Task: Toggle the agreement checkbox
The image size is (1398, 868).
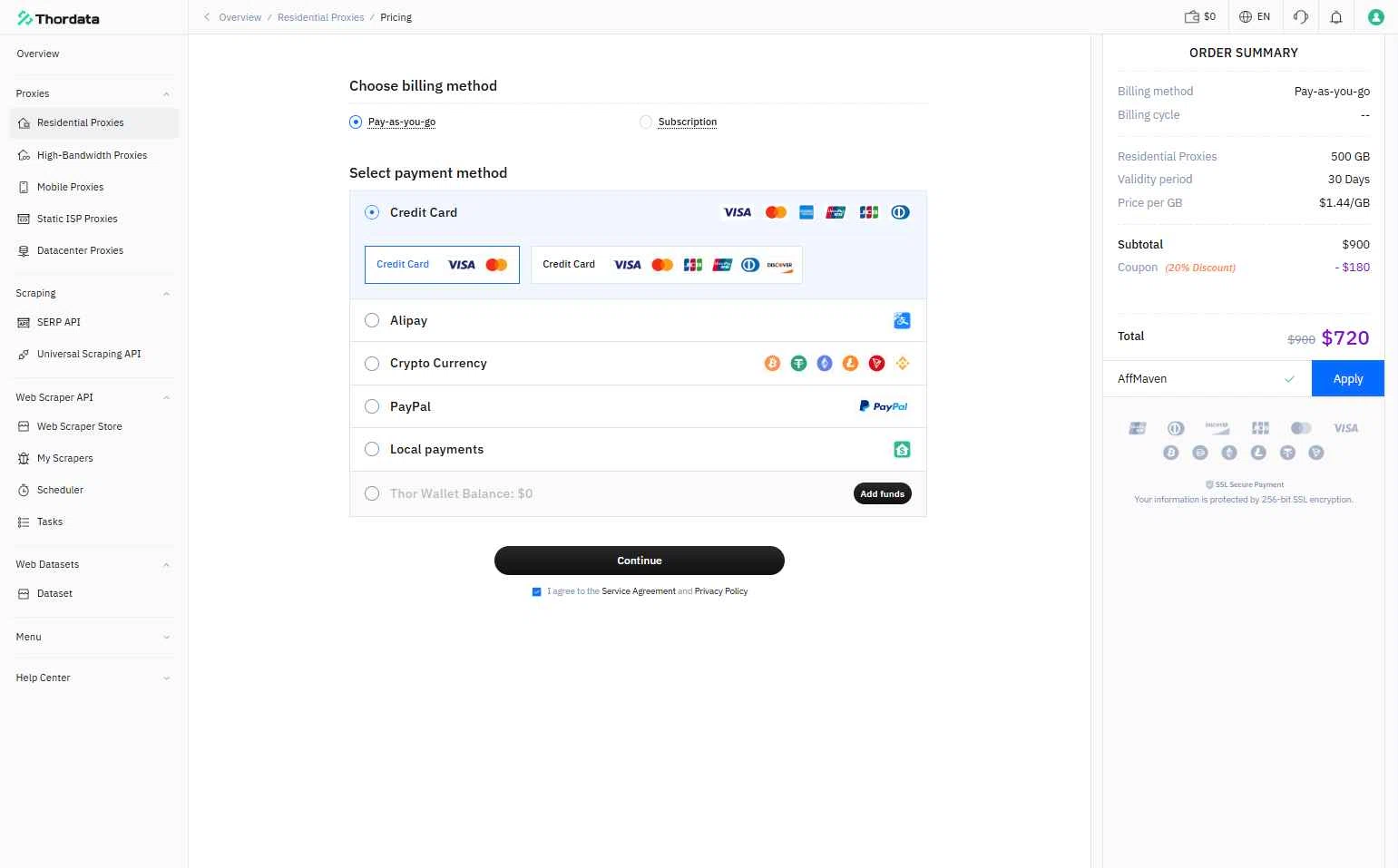Action: point(536,591)
